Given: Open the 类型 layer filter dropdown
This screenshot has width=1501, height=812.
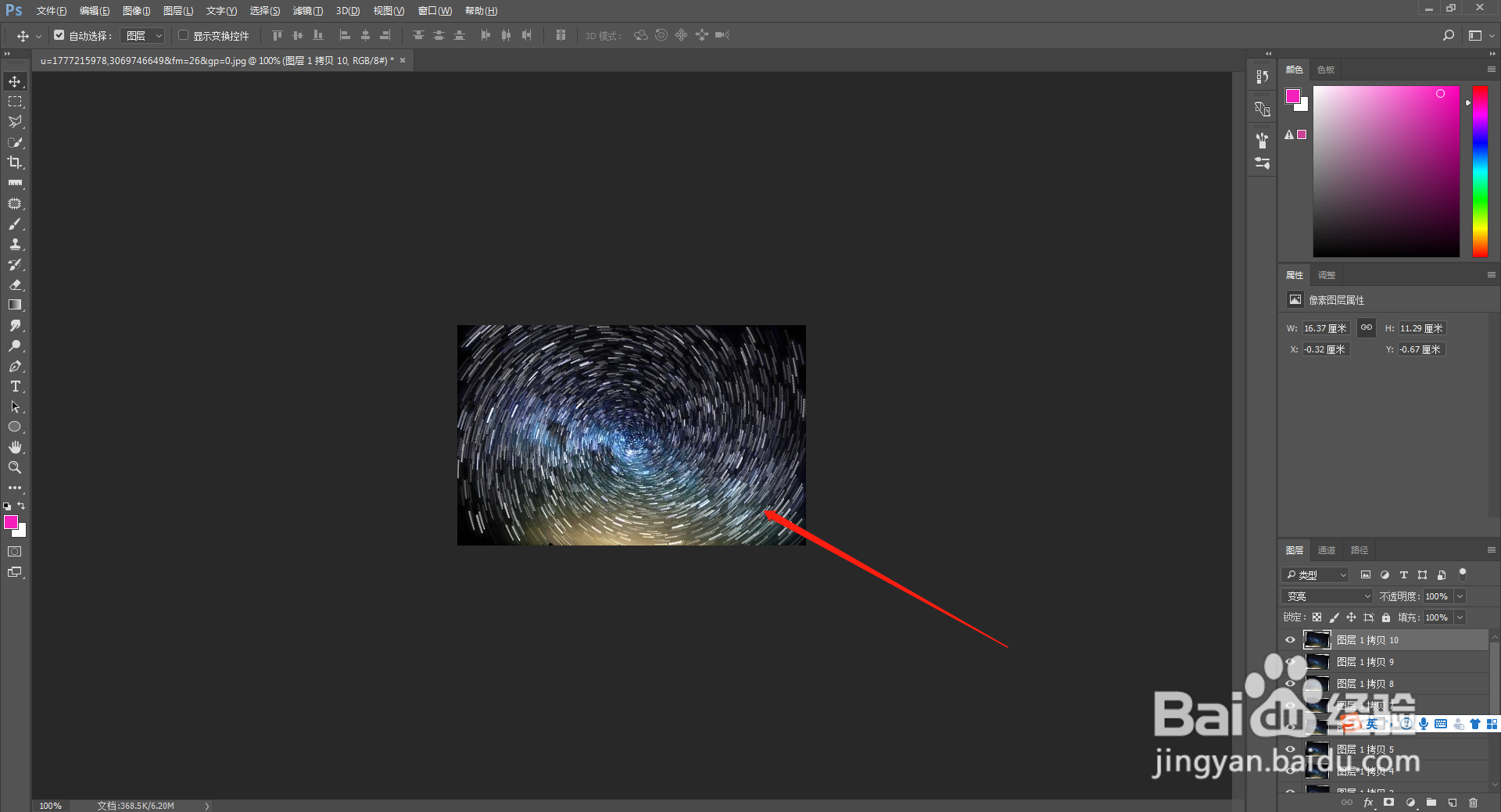Looking at the screenshot, I should pyautogui.click(x=1316, y=574).
